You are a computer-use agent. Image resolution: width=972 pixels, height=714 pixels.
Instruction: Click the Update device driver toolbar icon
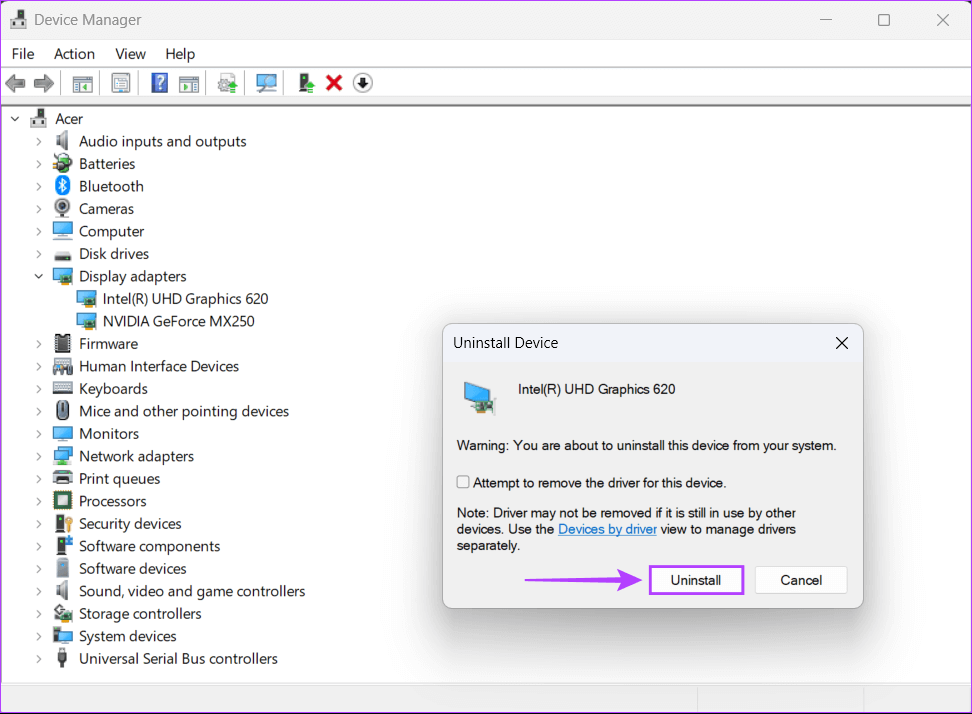228,83
